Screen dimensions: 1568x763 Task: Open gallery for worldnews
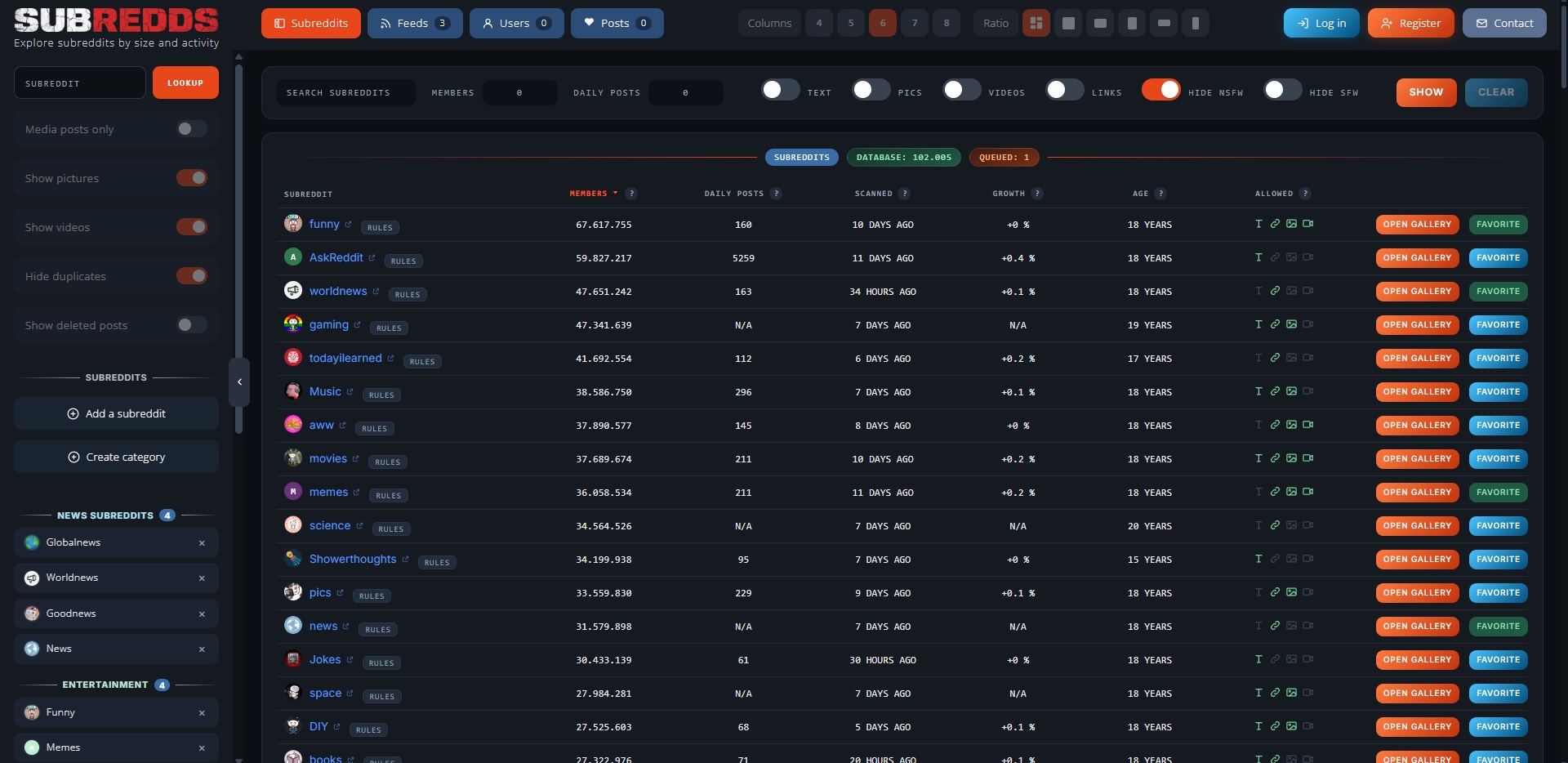1417,292
